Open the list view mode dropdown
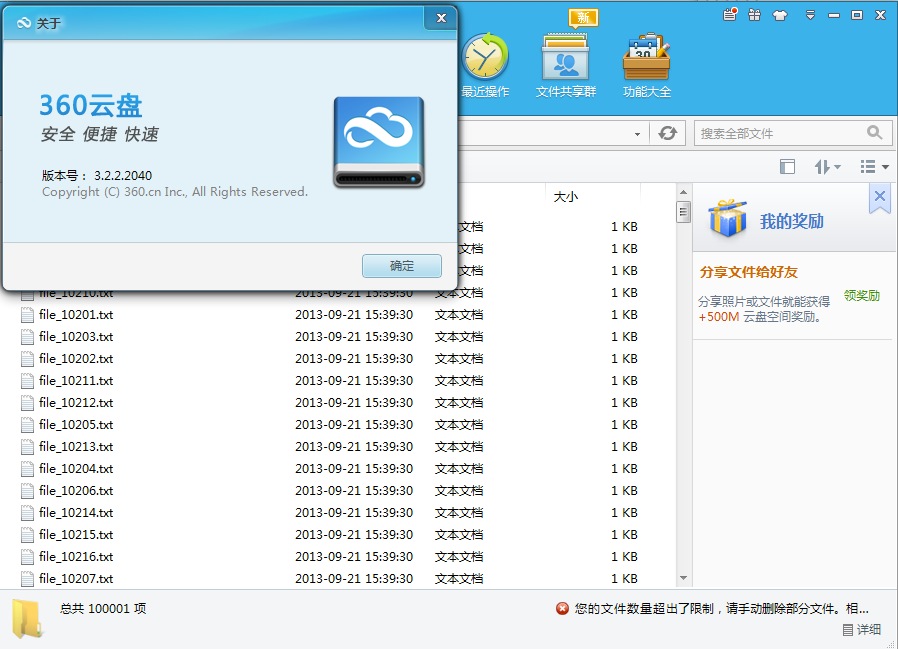 [874, 167]
